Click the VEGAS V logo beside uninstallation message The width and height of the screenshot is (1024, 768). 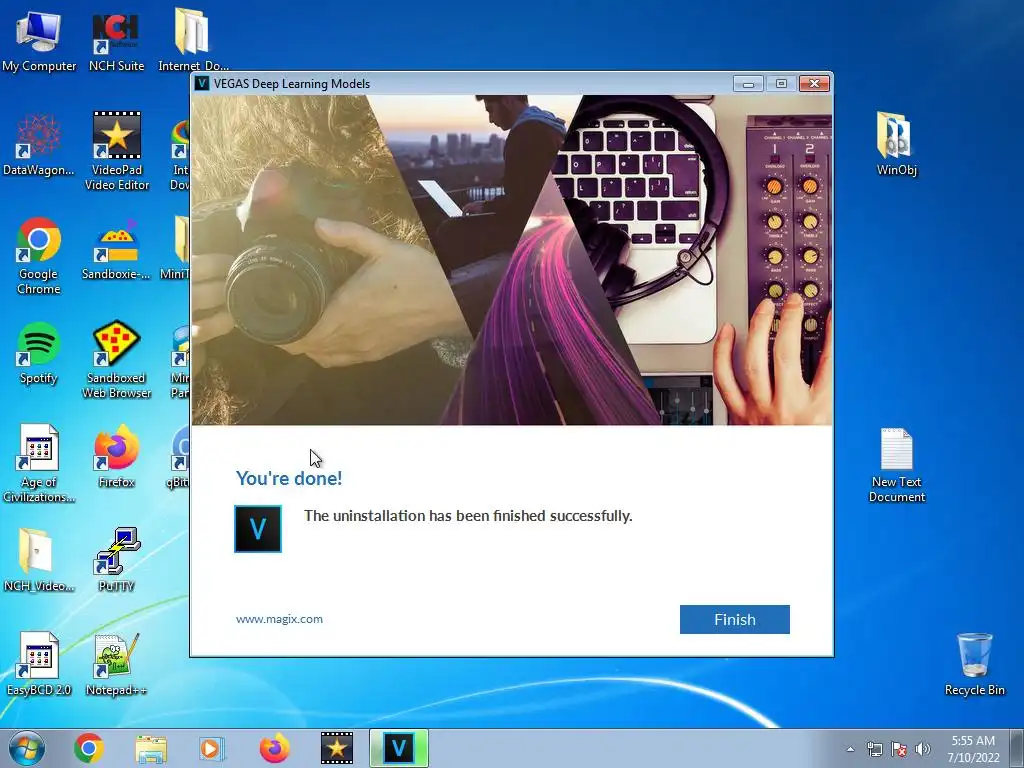click(258, 528)
